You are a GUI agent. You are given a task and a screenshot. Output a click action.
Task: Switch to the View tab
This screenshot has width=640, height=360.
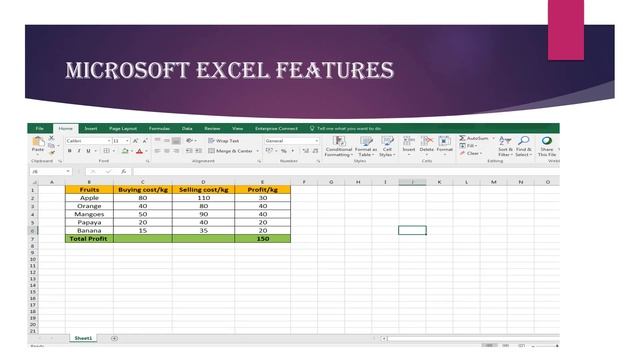[x=238, y=129]
